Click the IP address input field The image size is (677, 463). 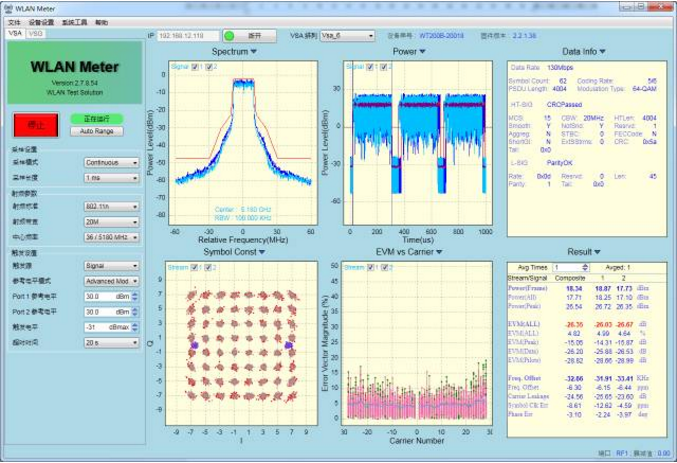pos(188,36)
